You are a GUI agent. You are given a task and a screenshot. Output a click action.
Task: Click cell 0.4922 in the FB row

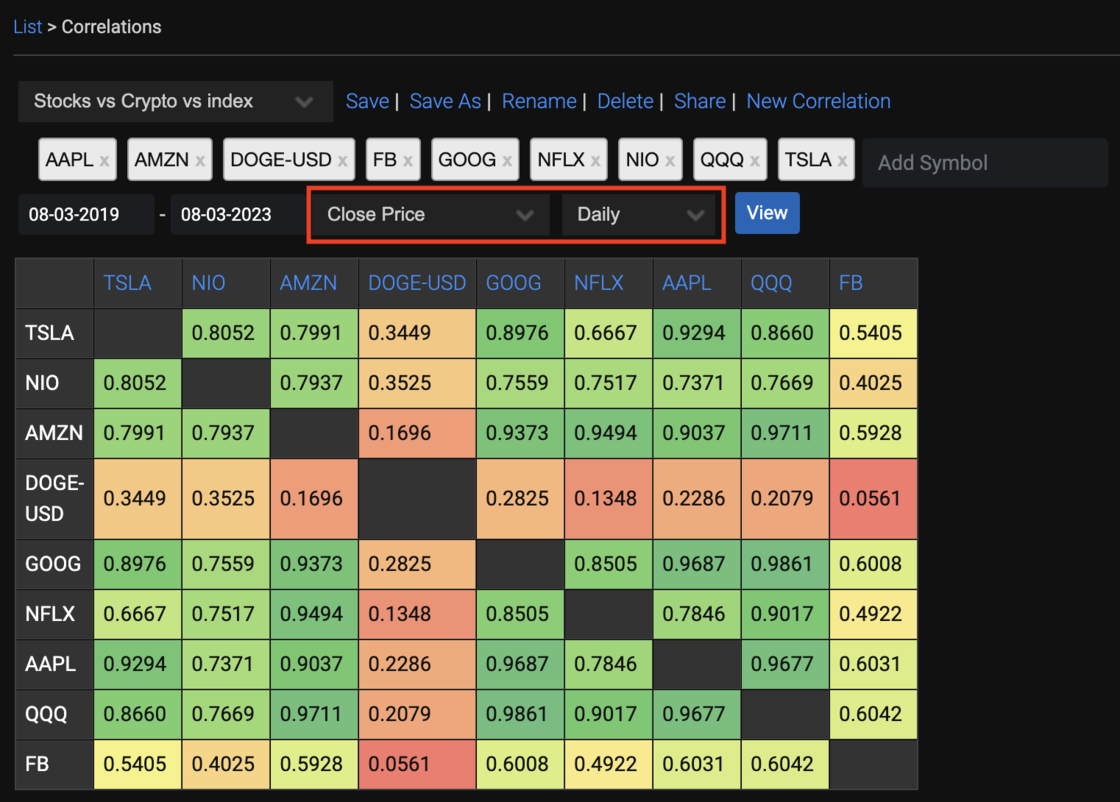609,764
